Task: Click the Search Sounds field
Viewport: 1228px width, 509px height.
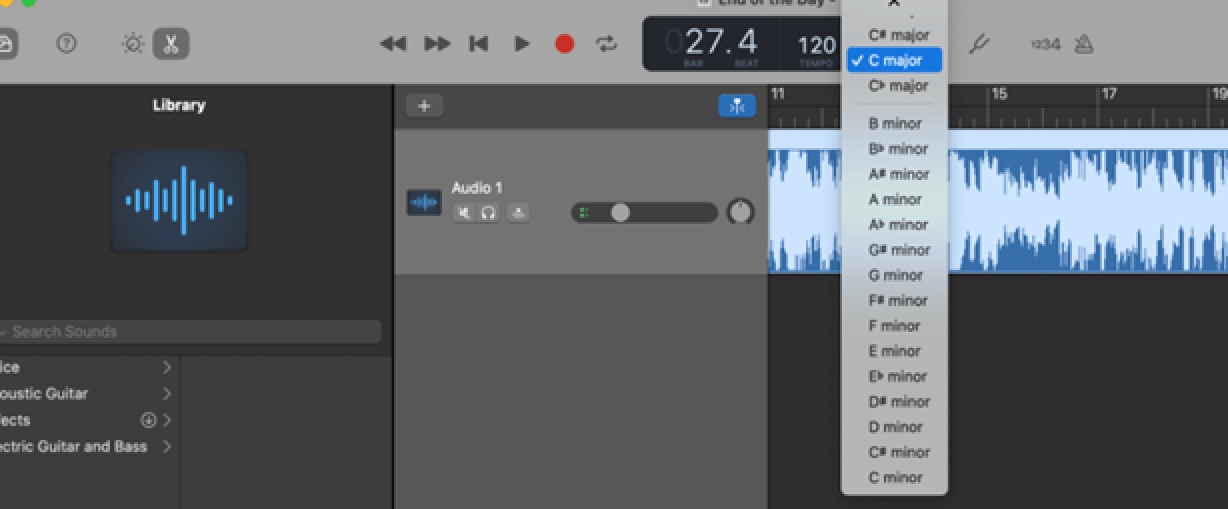Action: [190, 332]
